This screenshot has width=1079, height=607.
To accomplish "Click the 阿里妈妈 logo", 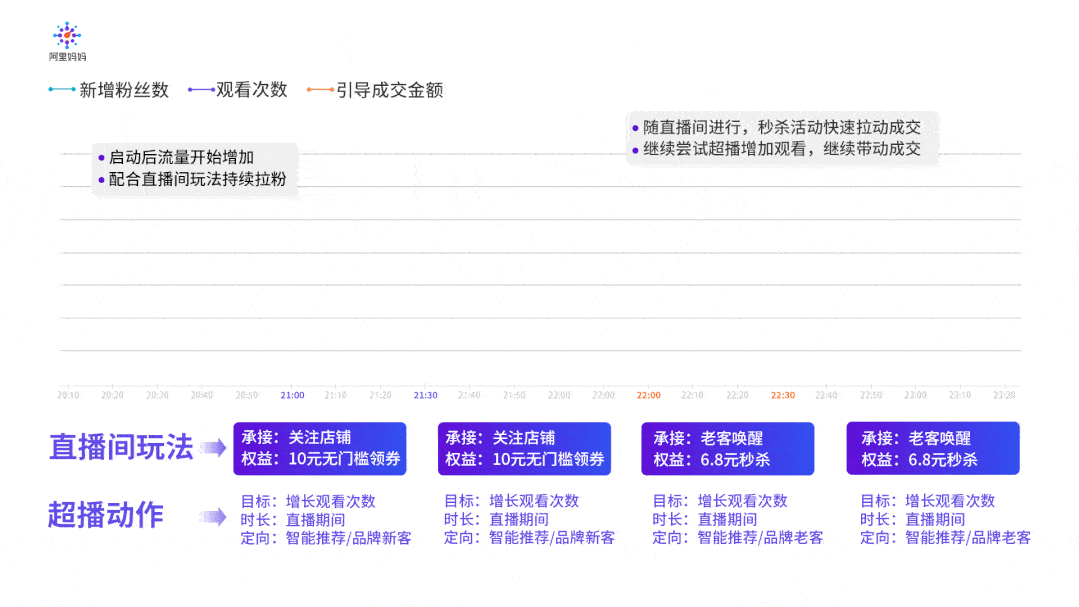I will point(67,41).
